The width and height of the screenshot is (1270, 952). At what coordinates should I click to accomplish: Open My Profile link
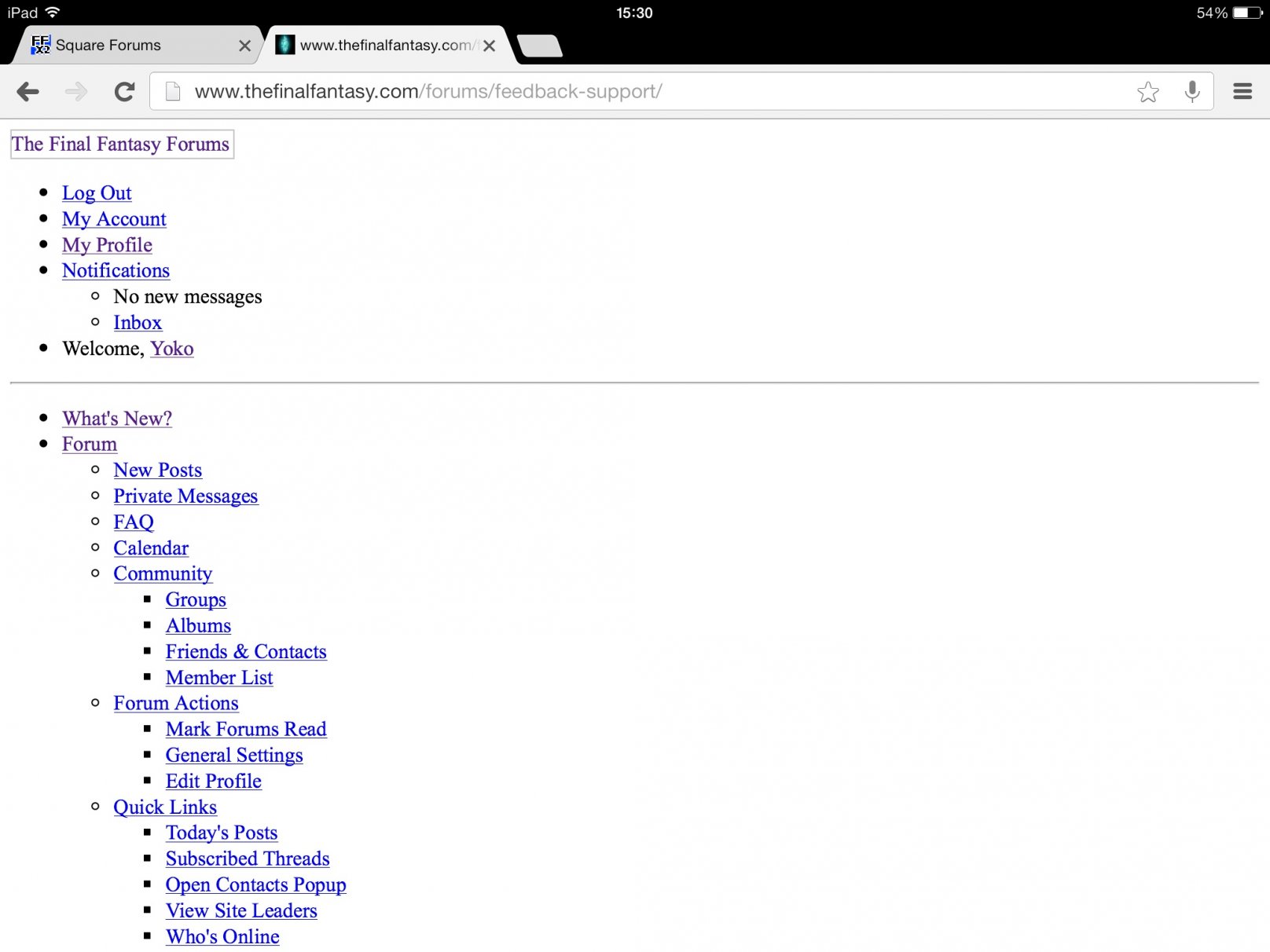point(107,245)
